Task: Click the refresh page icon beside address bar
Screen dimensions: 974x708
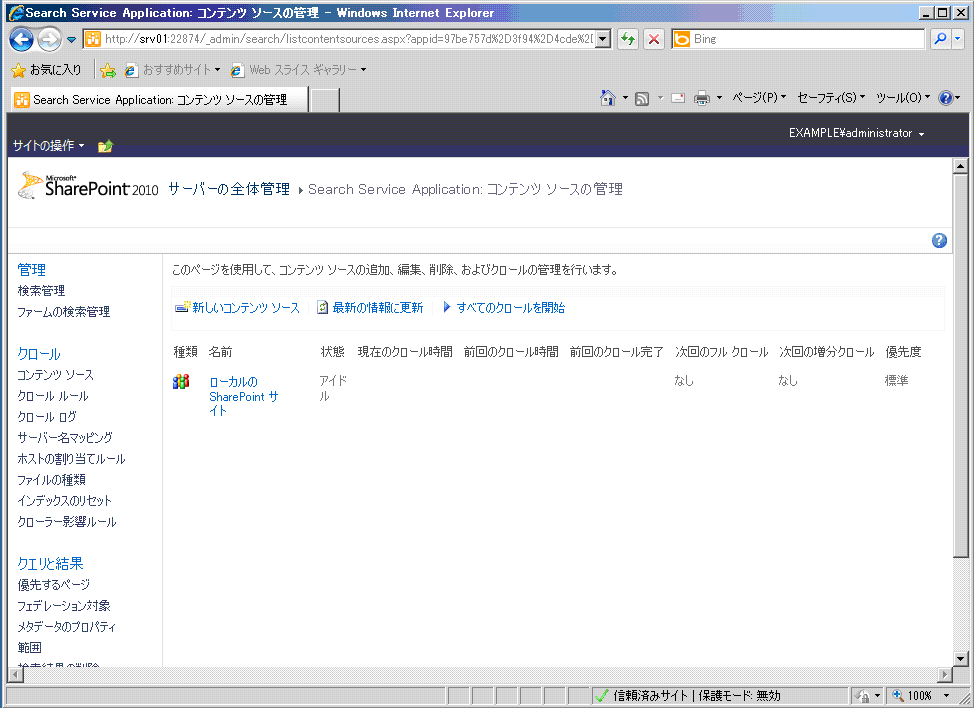Action: click(x=628, y=39)
